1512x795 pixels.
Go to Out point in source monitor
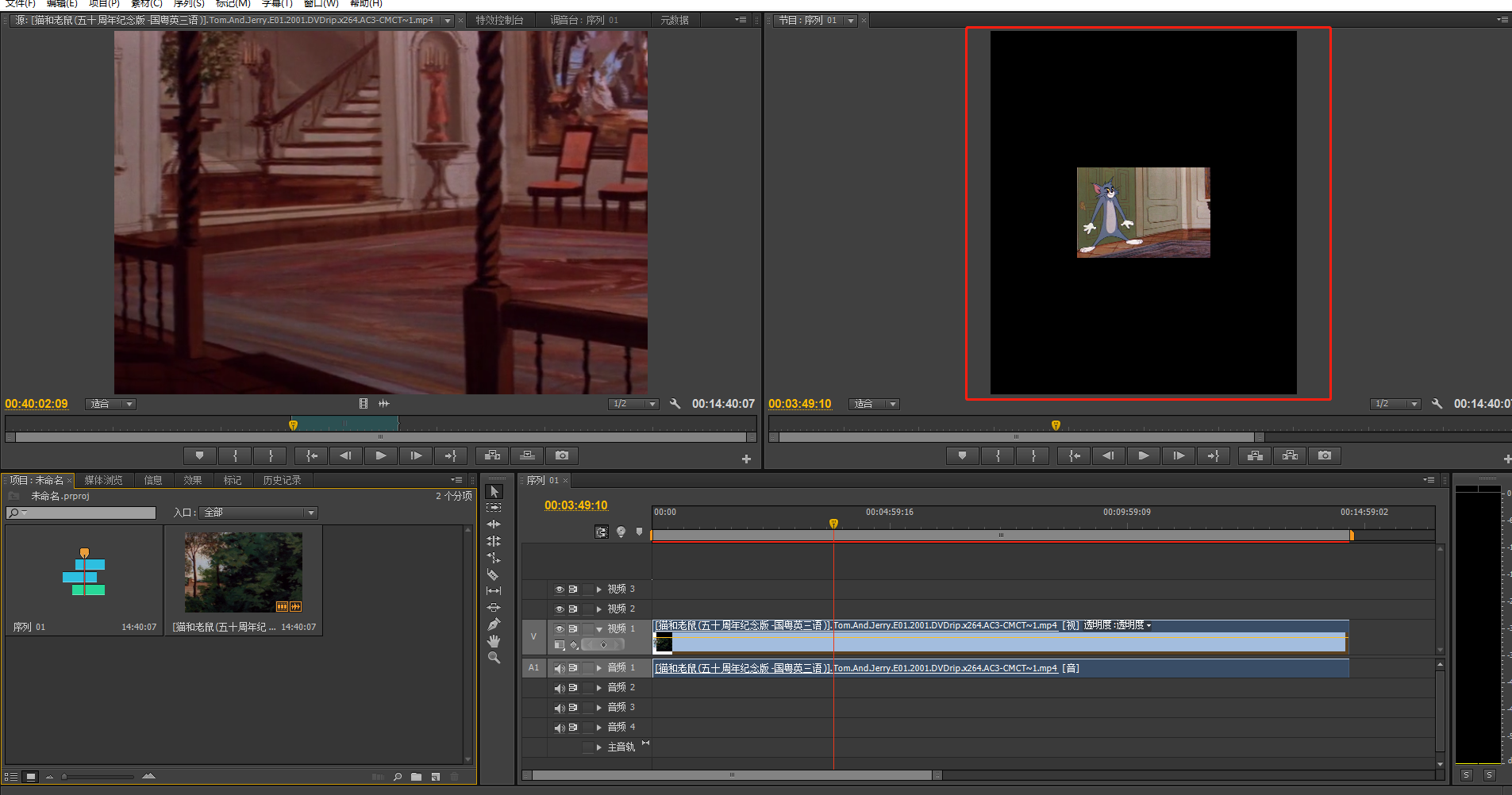point(451,455)
